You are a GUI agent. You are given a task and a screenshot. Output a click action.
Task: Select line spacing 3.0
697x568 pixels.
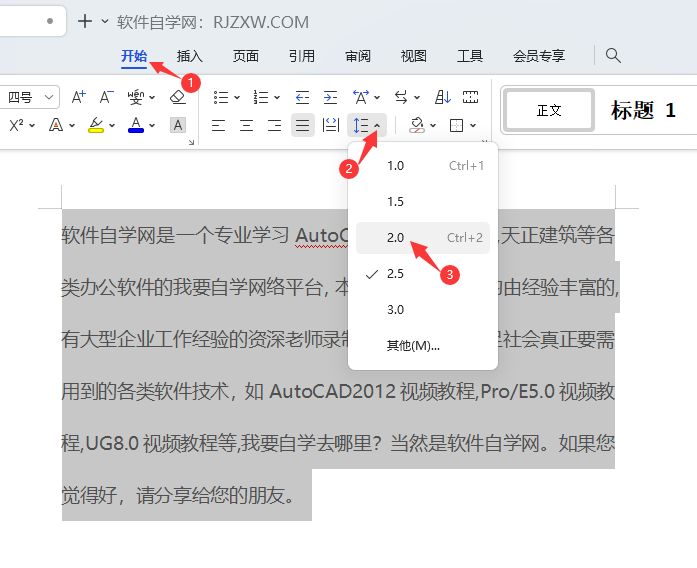[423, 310]
